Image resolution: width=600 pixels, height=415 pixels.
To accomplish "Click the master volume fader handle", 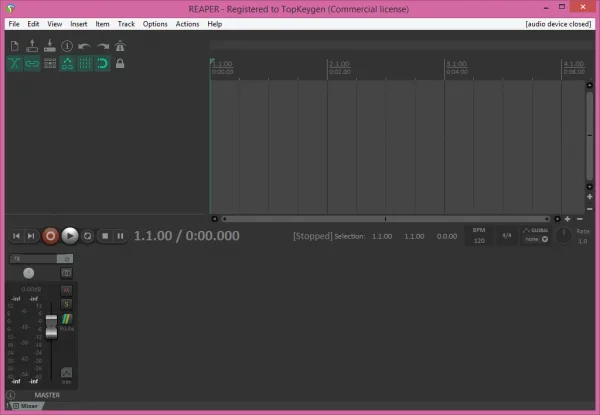I will [x=51, y=327].
